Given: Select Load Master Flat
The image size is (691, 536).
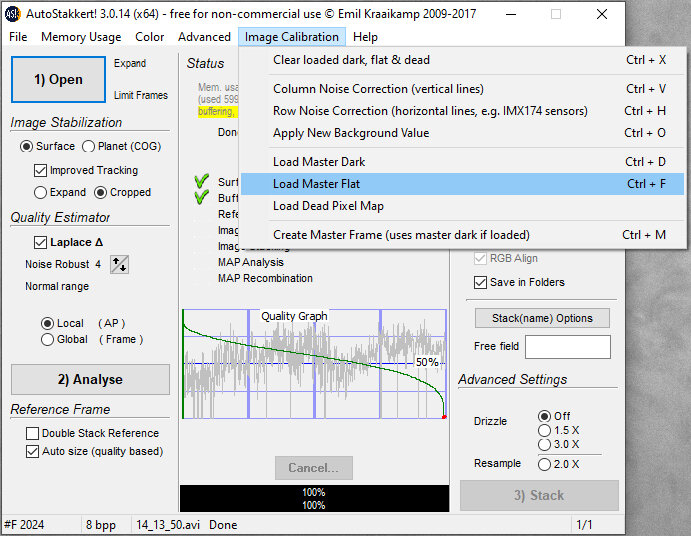Looking at the screenshot, I should (x=463, y=184).
